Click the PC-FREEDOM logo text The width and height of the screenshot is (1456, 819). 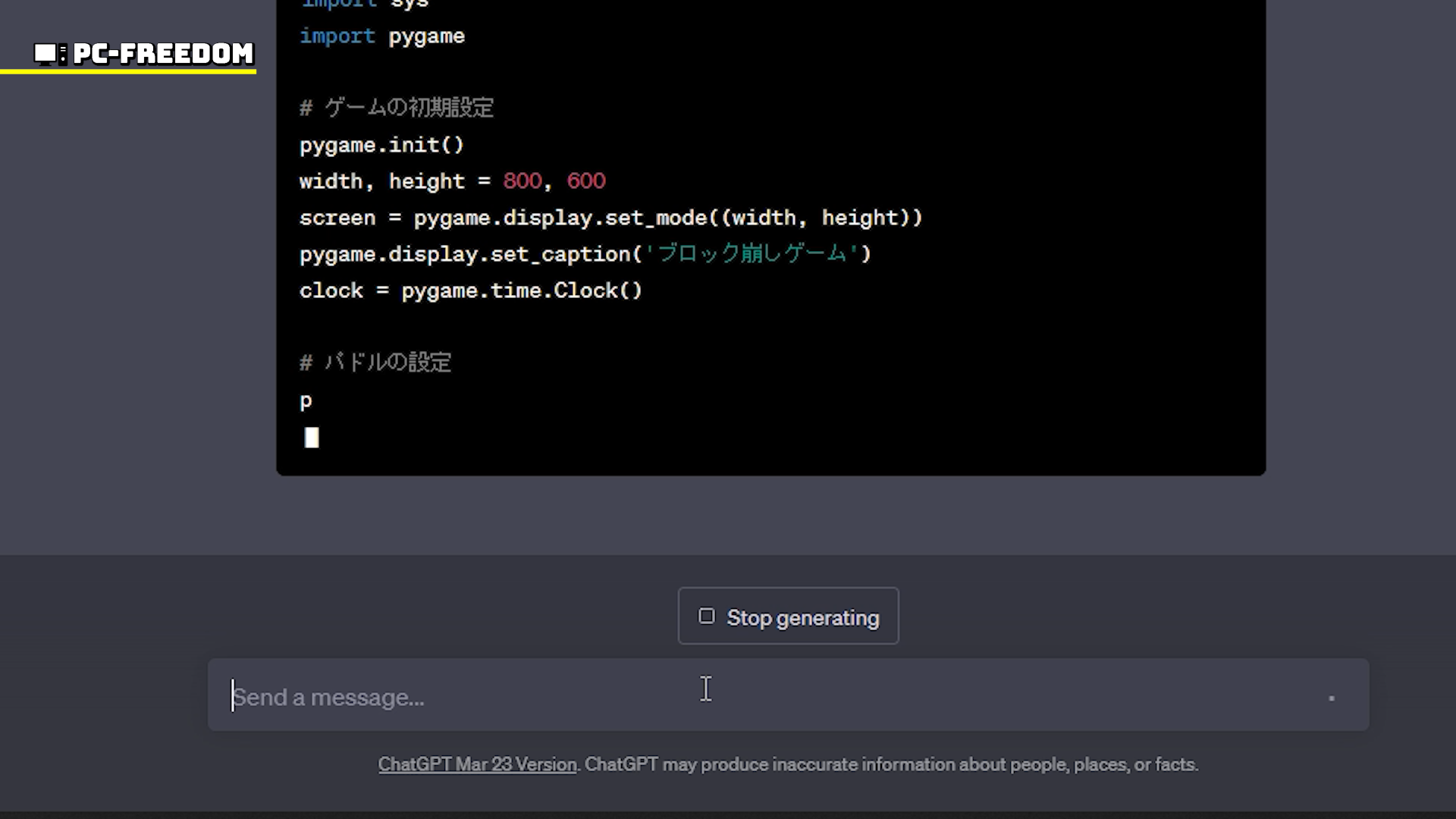click(163, 53)
